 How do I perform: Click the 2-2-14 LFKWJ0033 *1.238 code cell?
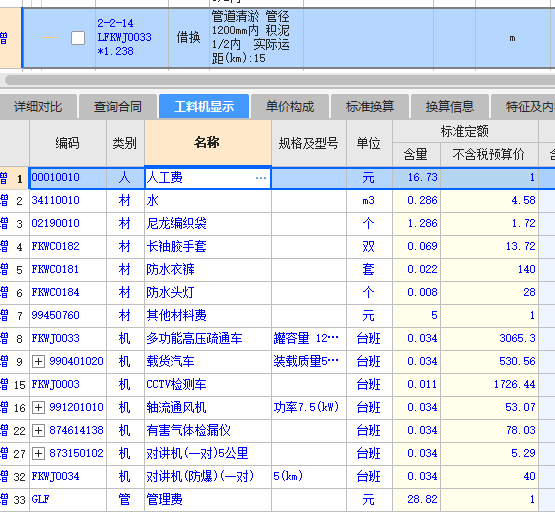point(132,38)
